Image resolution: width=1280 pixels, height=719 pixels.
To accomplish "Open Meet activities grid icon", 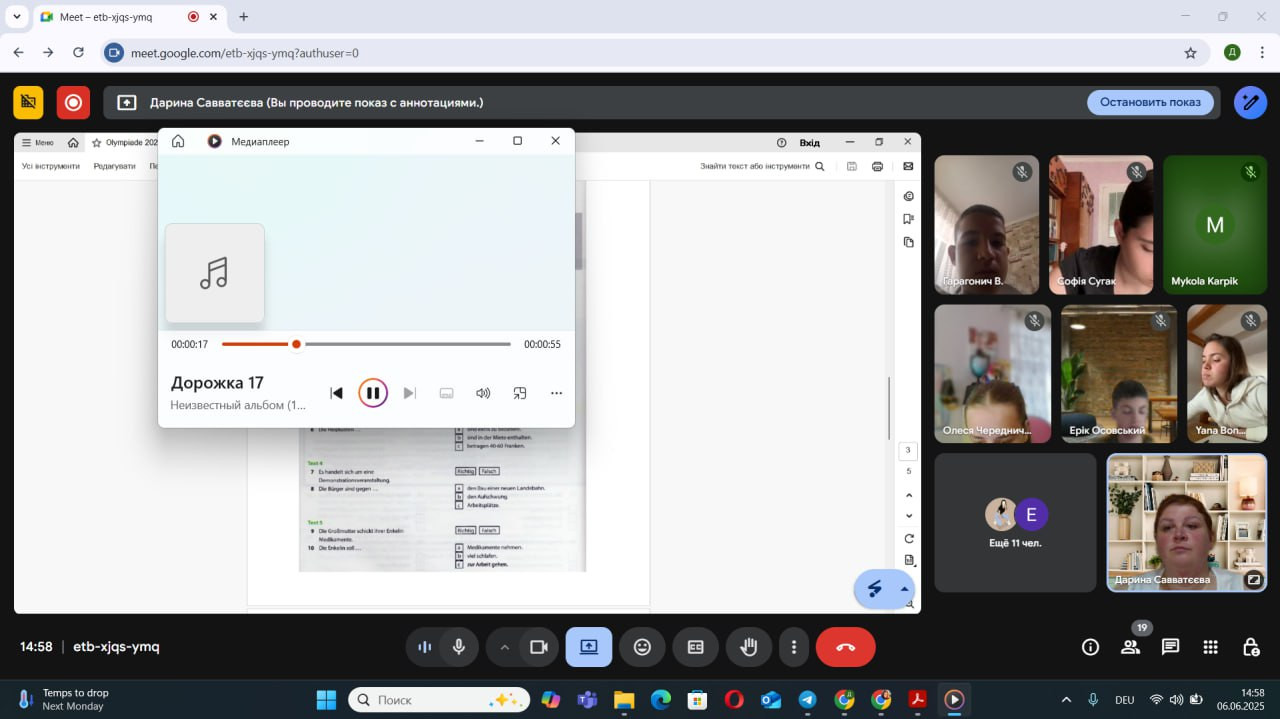I will click(x=1211, y=647).
